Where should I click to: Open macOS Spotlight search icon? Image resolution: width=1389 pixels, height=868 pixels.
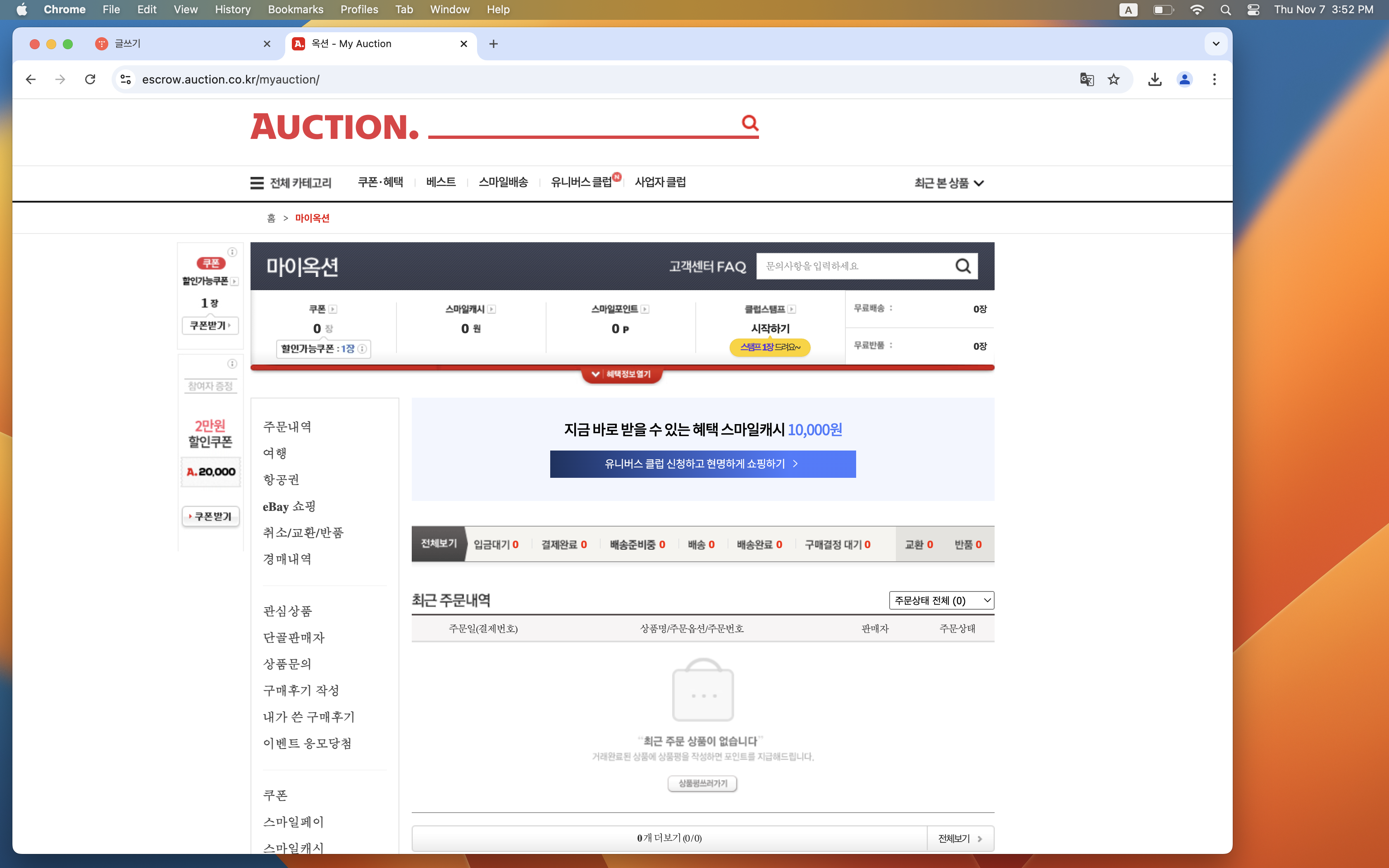click(x=1225, y=10)
